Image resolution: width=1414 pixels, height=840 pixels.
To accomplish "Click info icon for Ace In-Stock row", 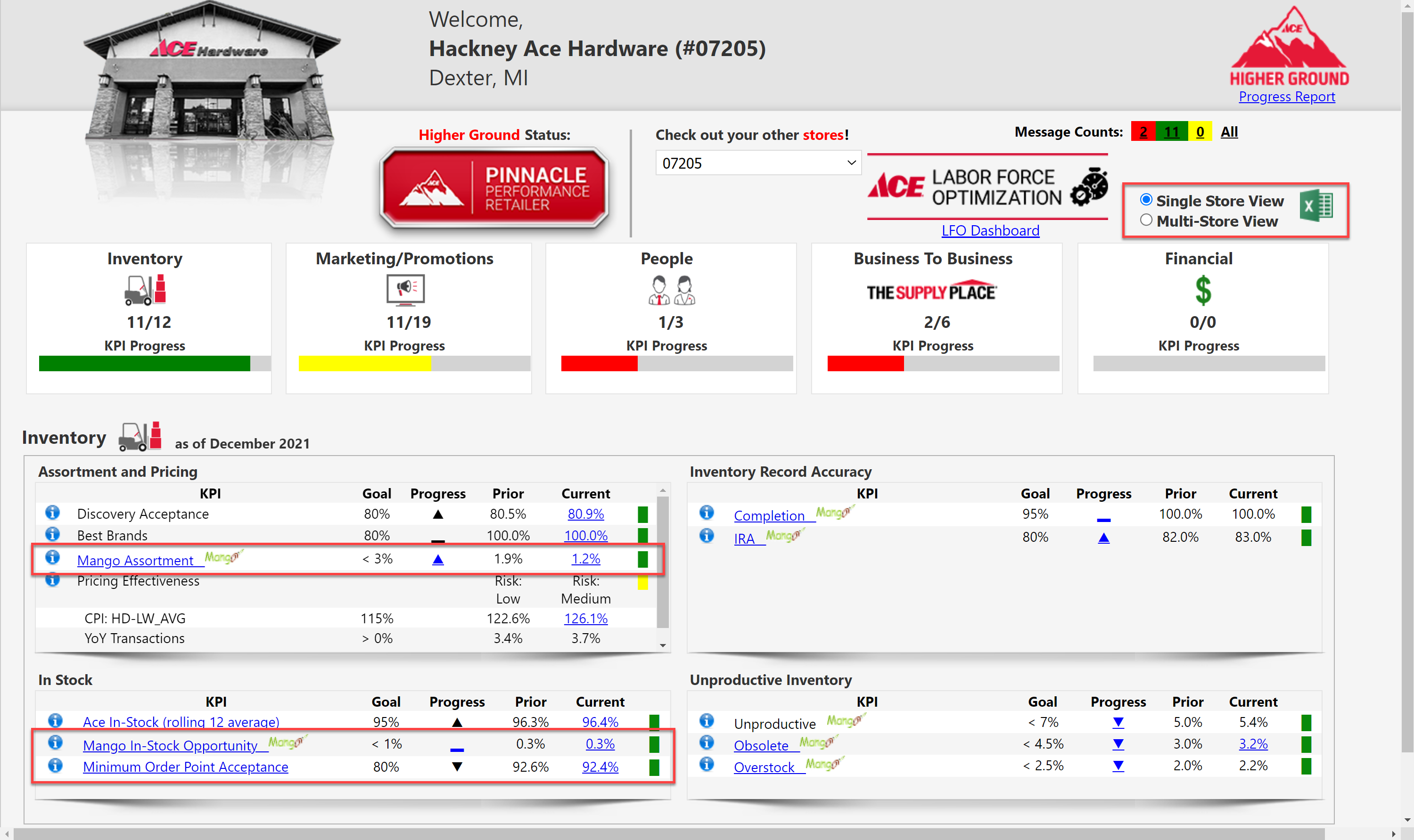I will click(x=55, y=720).
